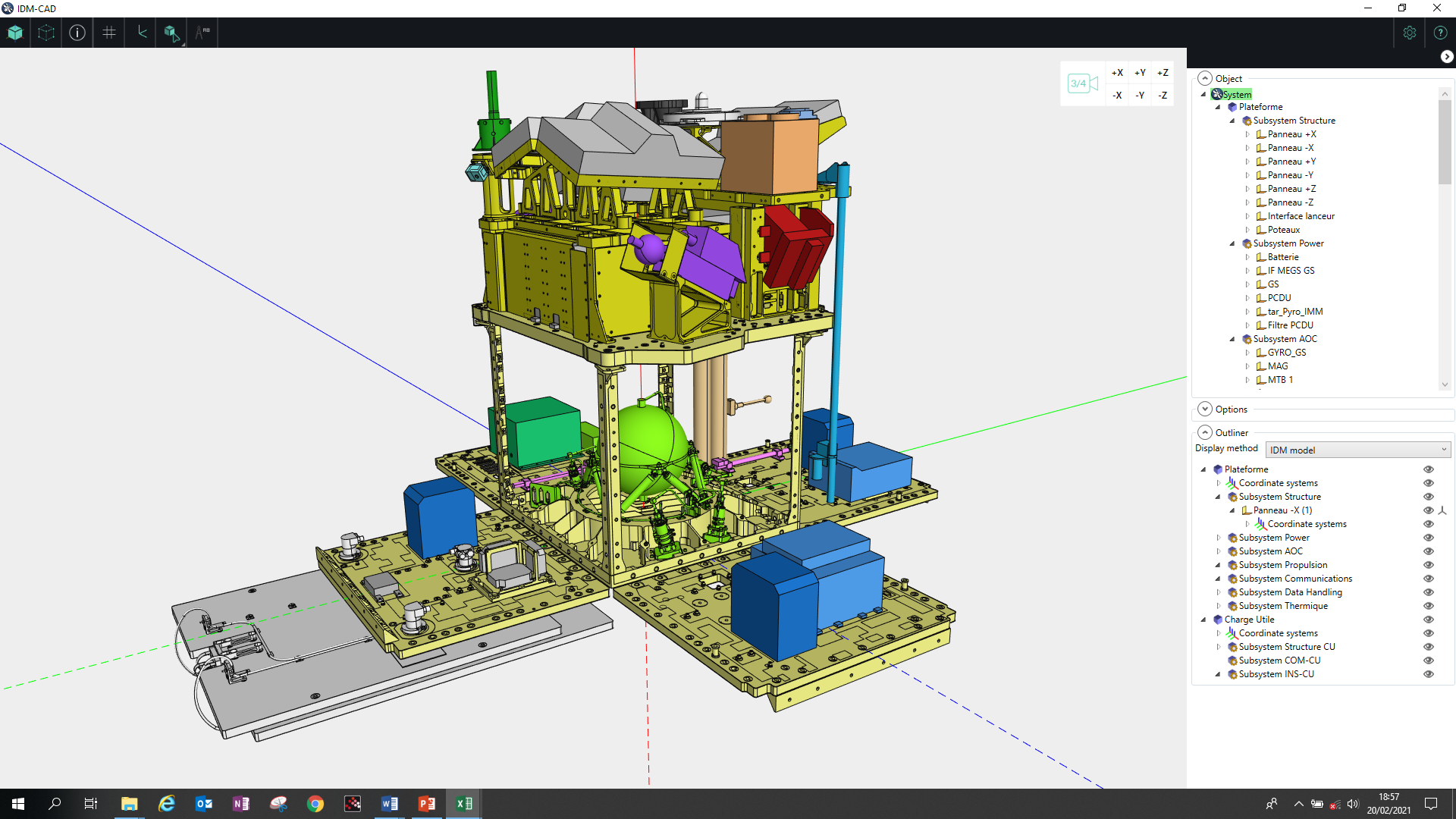Click the 3/4 camera view icon
1456x819 pixels.
click(1082, 83)
